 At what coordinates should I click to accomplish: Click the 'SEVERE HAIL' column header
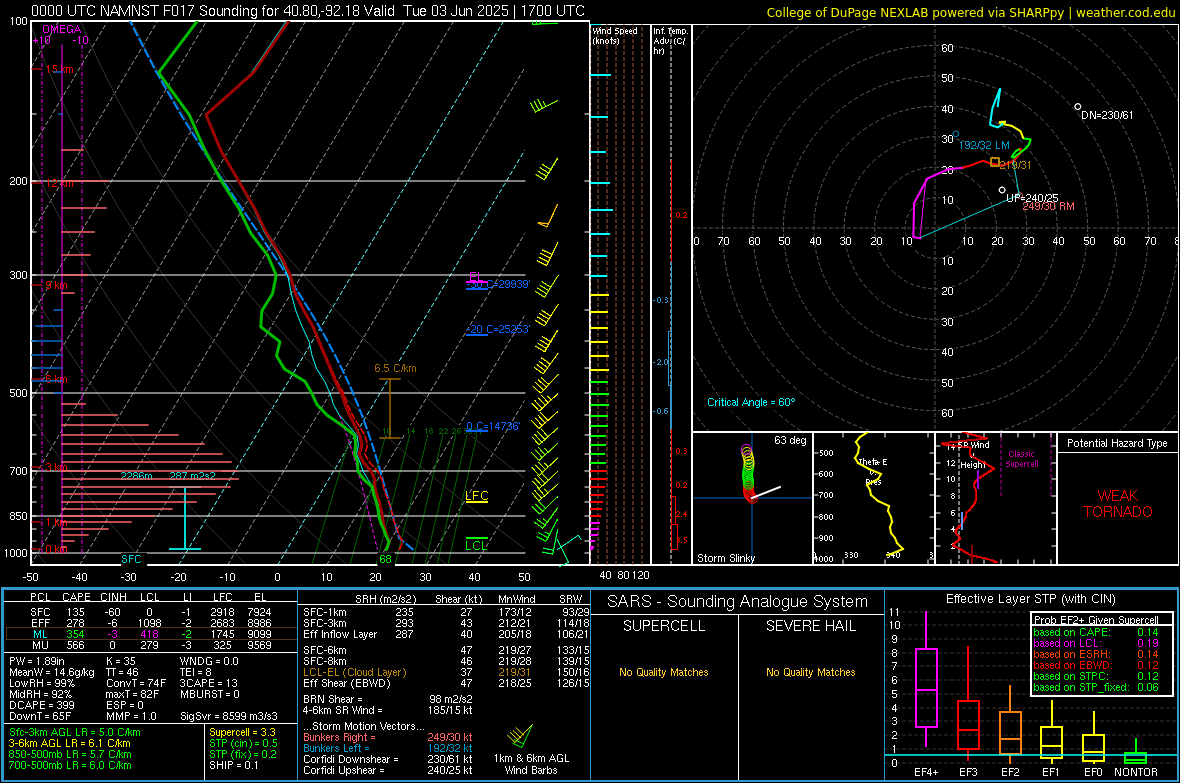click(x=810, y=626)
